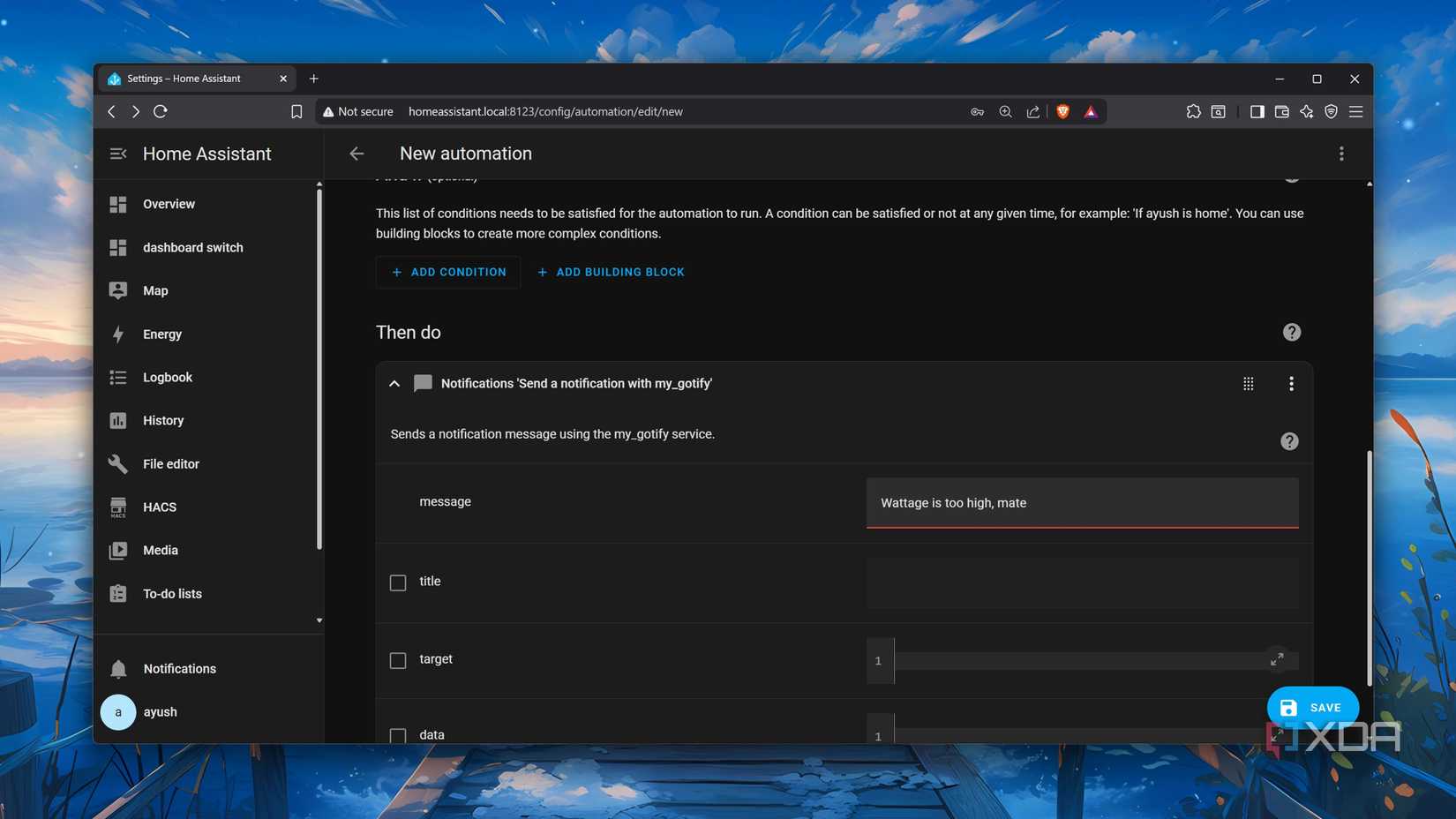Open the browser zoom control icon
The height and width of the screenshot is (819, 1456).
pyautogui.click(x=1005, y=111)
